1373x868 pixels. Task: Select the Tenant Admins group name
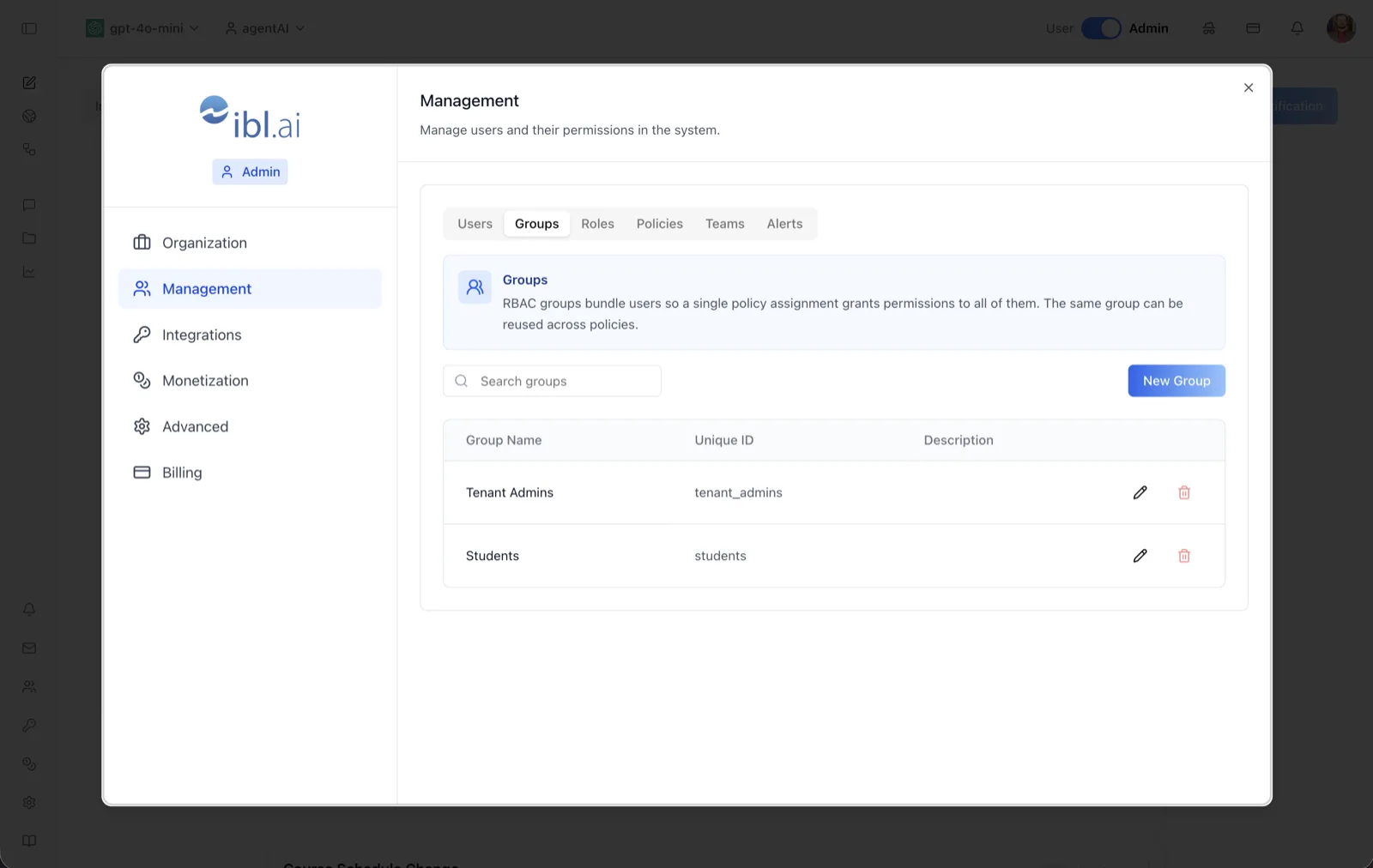[x=510, y=492]
